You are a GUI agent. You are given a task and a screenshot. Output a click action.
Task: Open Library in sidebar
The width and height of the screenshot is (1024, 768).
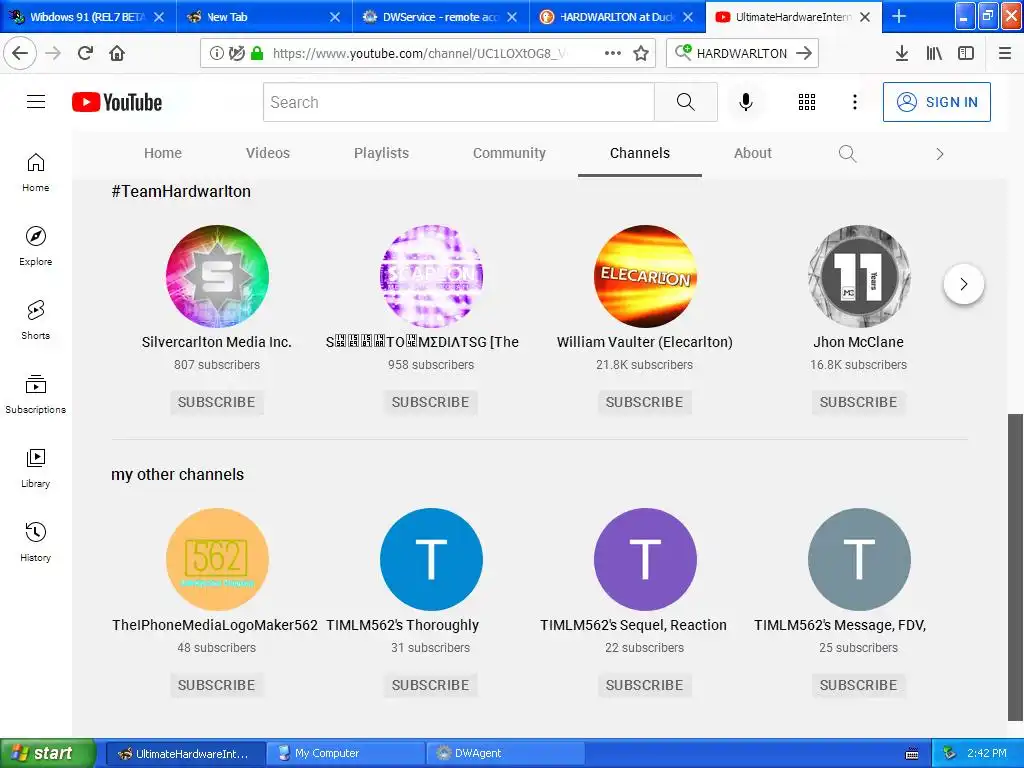36,468
